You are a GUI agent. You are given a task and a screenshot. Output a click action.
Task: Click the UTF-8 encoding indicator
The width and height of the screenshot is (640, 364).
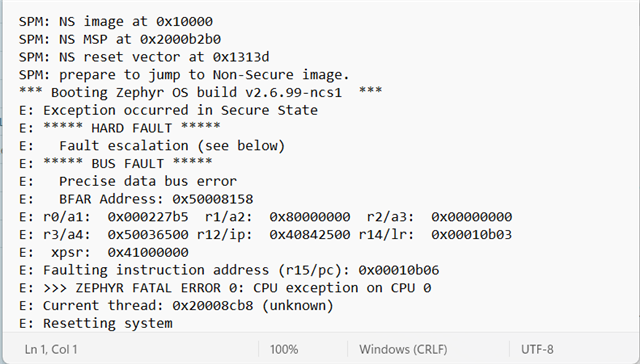click(537, 349)
